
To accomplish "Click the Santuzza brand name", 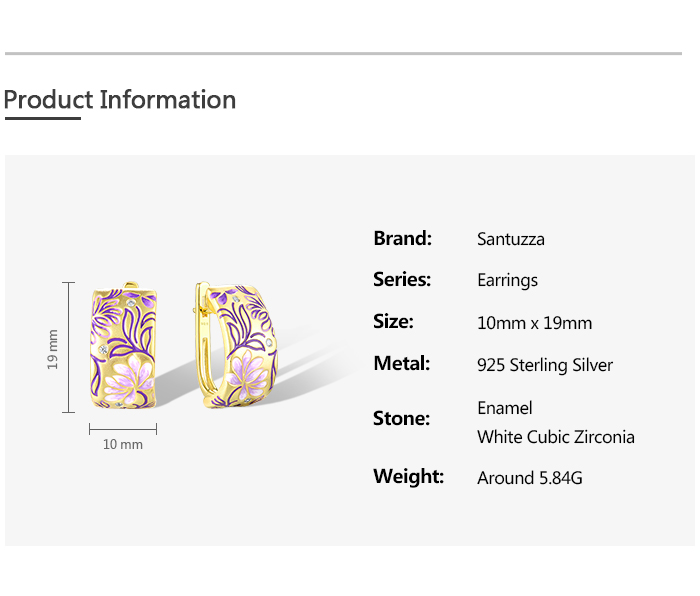I will [x=511, y=239].
